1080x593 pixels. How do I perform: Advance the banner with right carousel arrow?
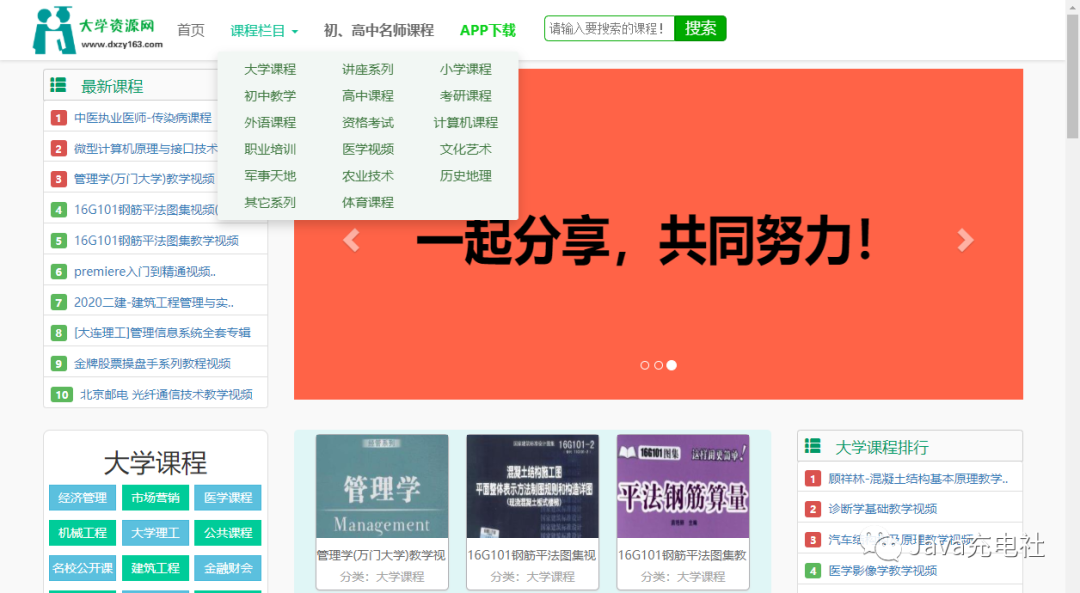(x=965, y=240)
